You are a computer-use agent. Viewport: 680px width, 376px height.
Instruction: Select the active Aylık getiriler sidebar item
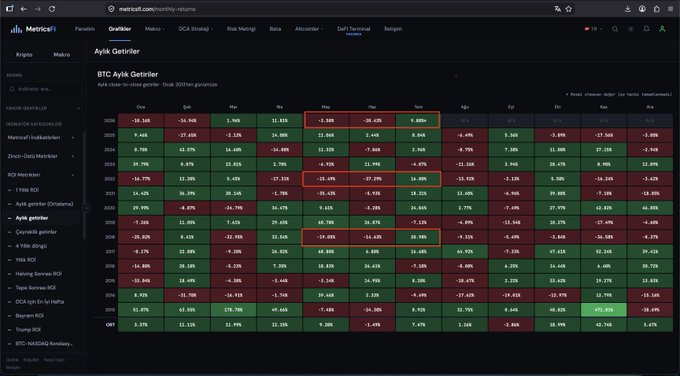[x=32, y=218]
